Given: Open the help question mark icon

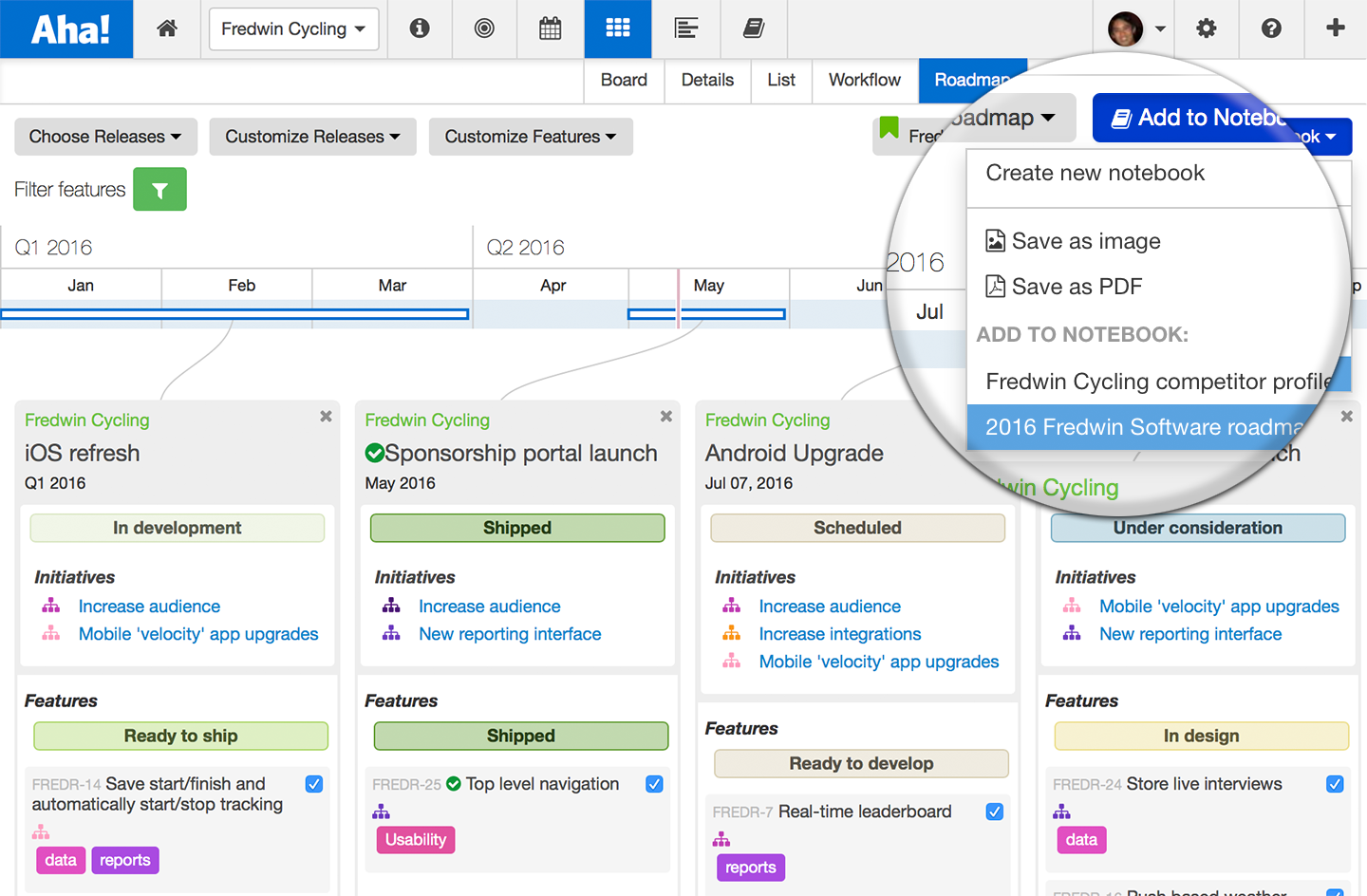Looking at the screenshot, I should point(1271,28).
